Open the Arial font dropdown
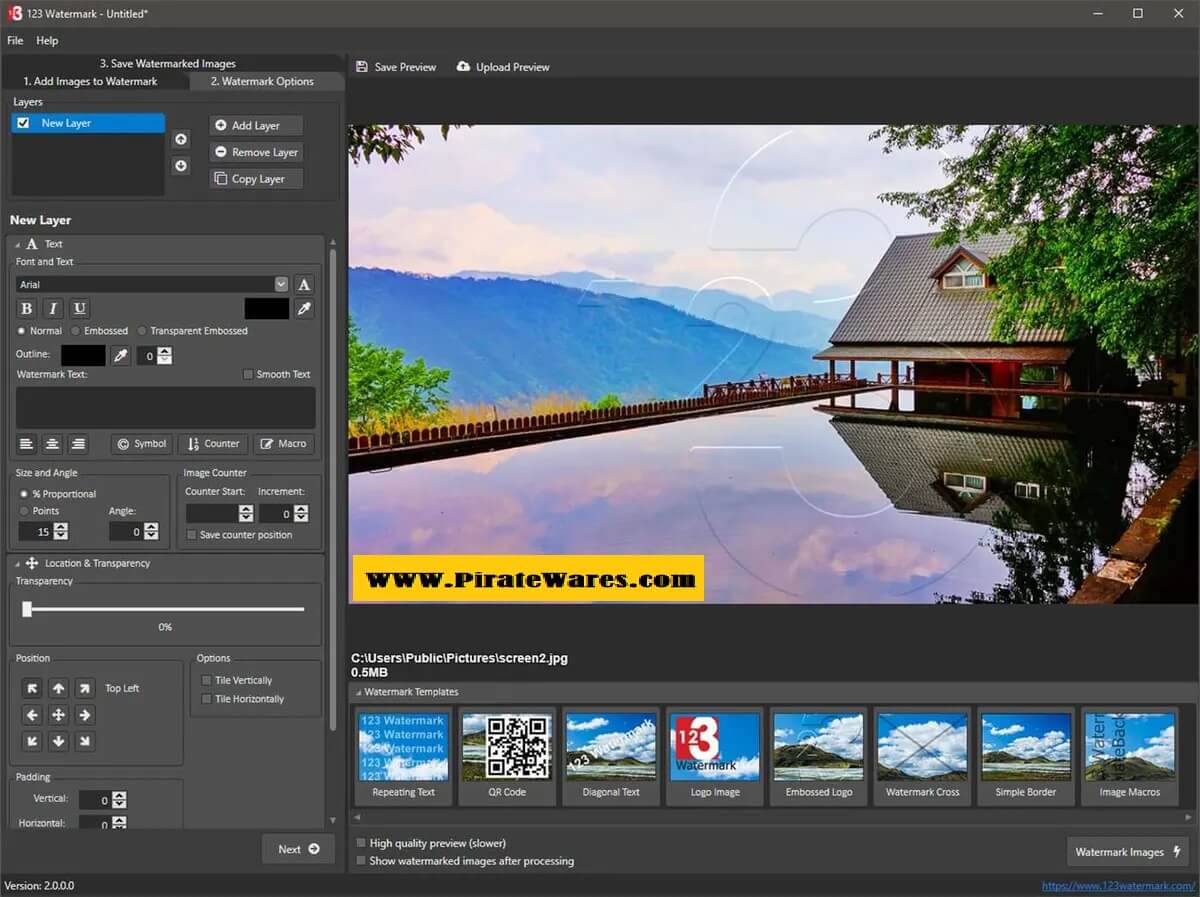1200x897 pixels. click(x=281, y=285)
